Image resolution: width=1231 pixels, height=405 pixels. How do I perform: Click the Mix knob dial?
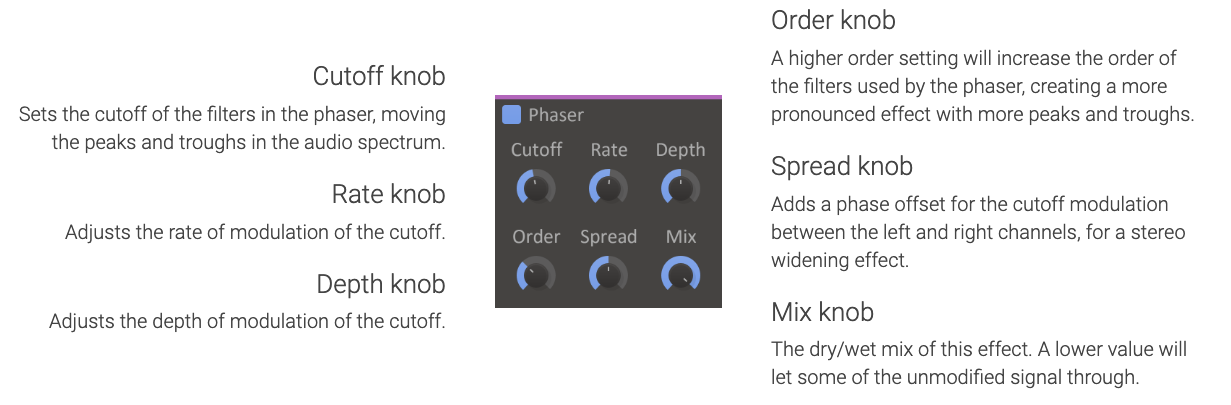click(x=680, y=274)
